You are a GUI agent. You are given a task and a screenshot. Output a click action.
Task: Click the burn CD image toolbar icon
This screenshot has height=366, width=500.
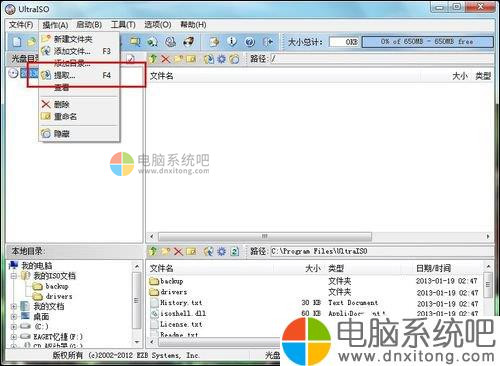(x=189, y=42)
